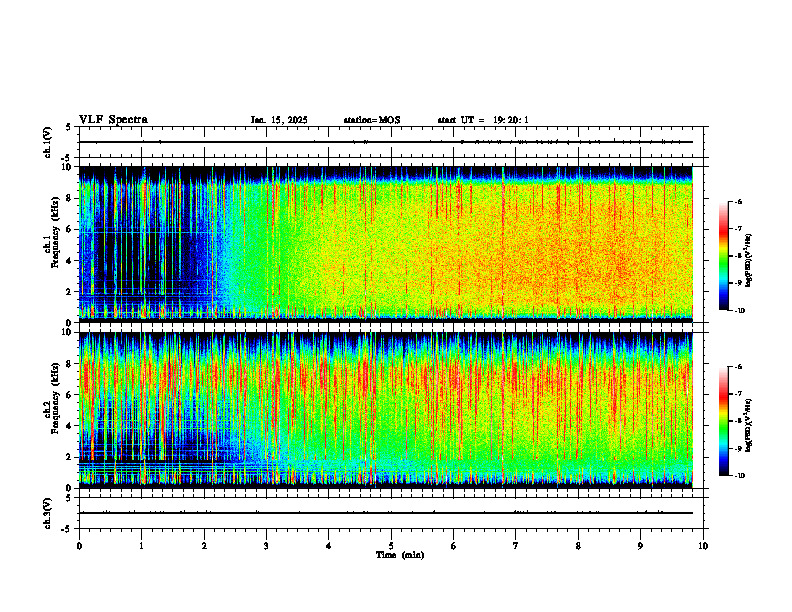The width and height of the screenshot is (792, 612).
Task: Click the ch.1 frequency tick label "6"
Action: point(70,229)
